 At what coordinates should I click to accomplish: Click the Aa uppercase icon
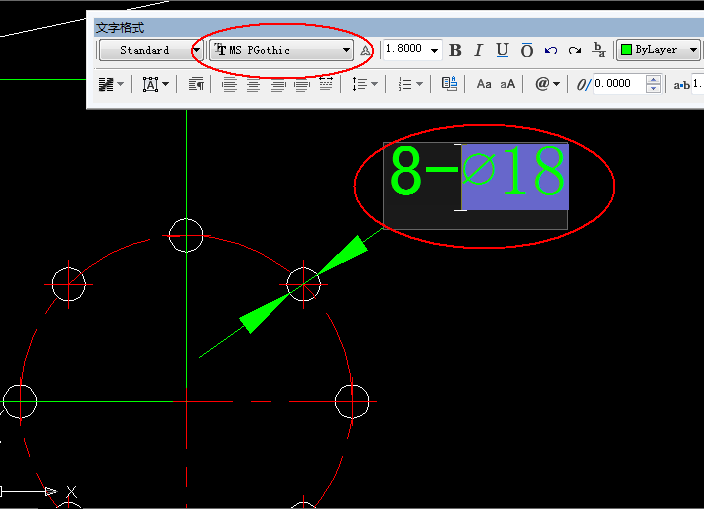tap(484, 84)
